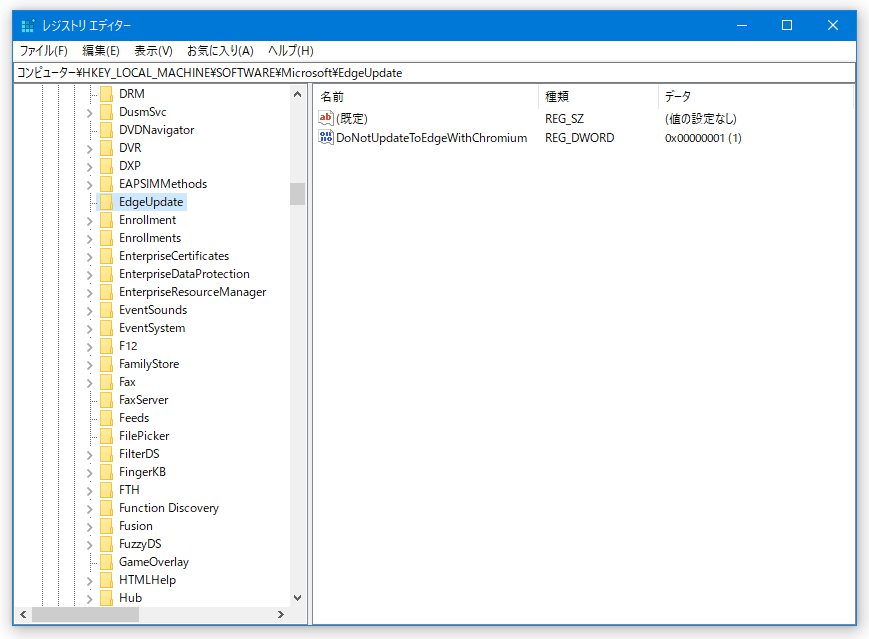Click the GameOverlay folder icon
Viewport: 869px width, 639px height.
[106, 563]
